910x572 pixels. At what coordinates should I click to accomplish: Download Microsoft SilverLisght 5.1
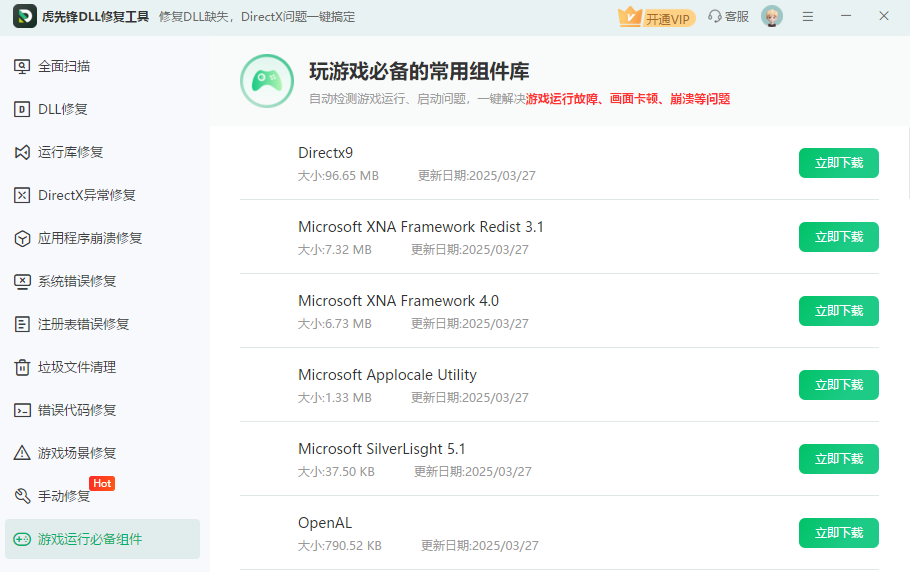tap(839, 459)
